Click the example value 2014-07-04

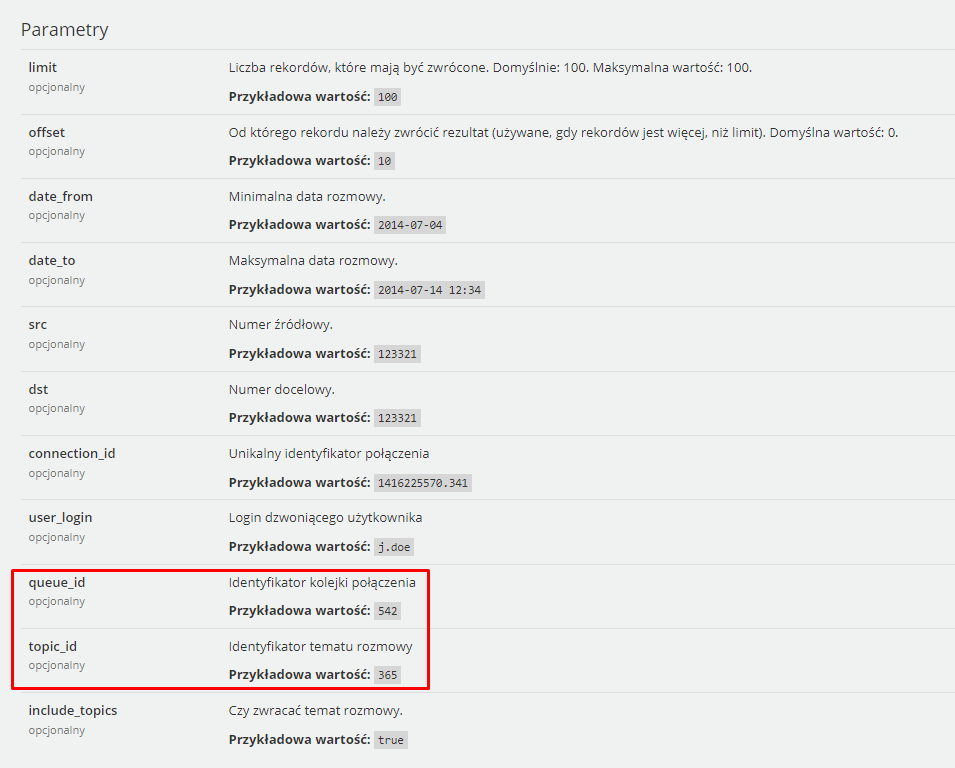pyautogui.click(x=410, y=225)
